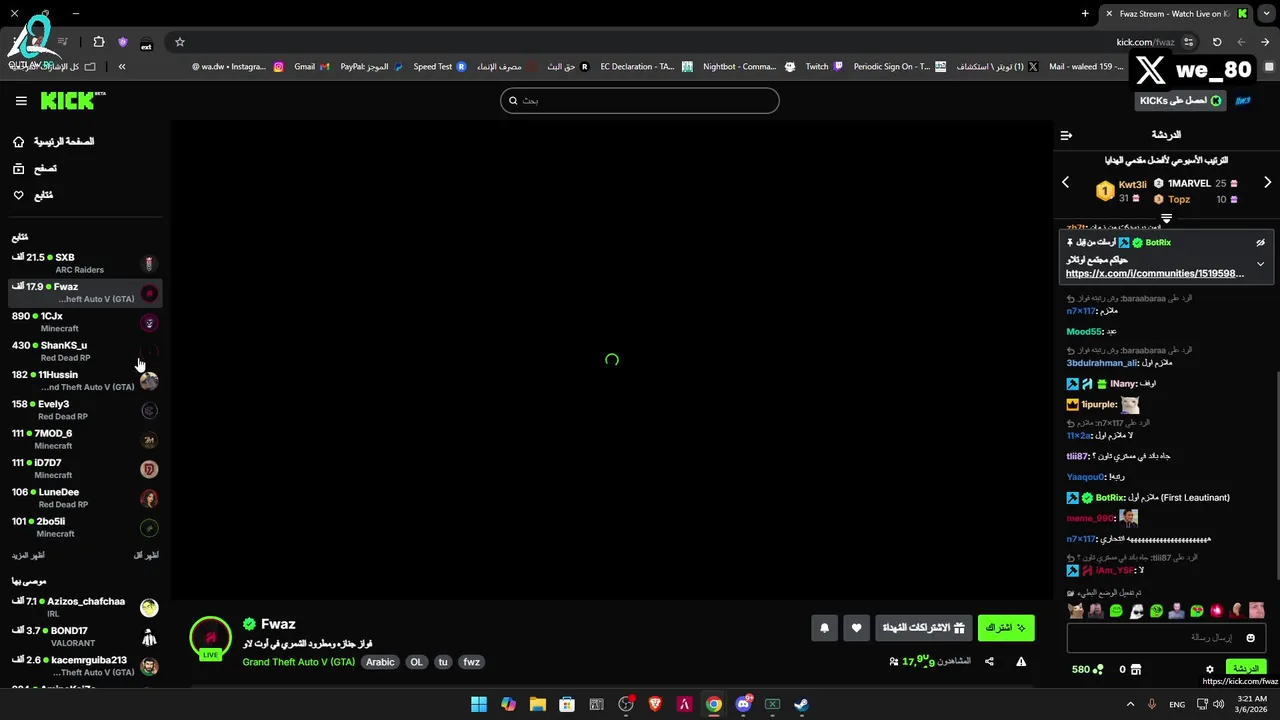The image size is (1280, 720).
Task: Open SXB channel in followed list
Action: 85,263
